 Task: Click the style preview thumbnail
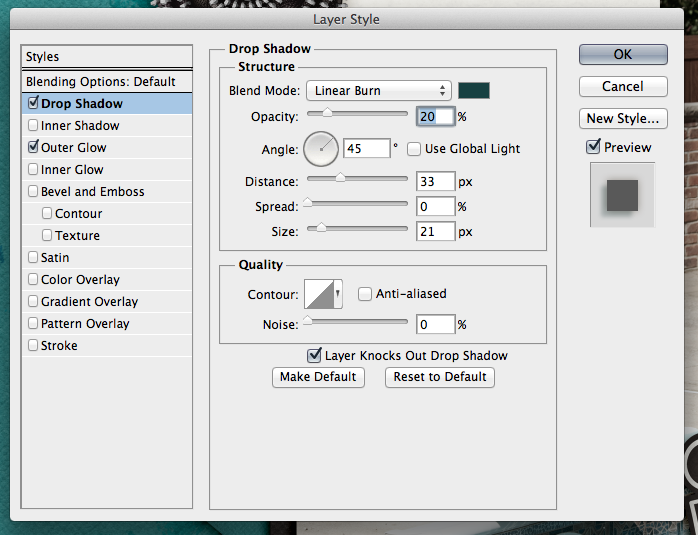(x=622, y=195)
